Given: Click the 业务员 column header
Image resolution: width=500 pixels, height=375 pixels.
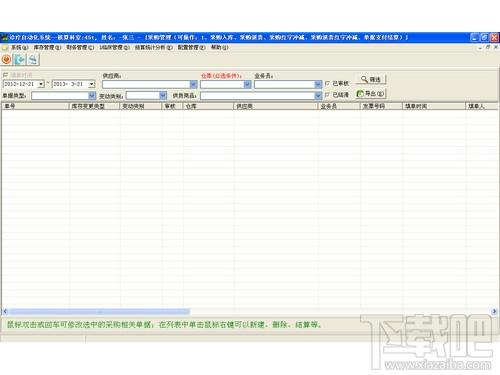Looking at the screenshot, I should [x=339, y=106].
